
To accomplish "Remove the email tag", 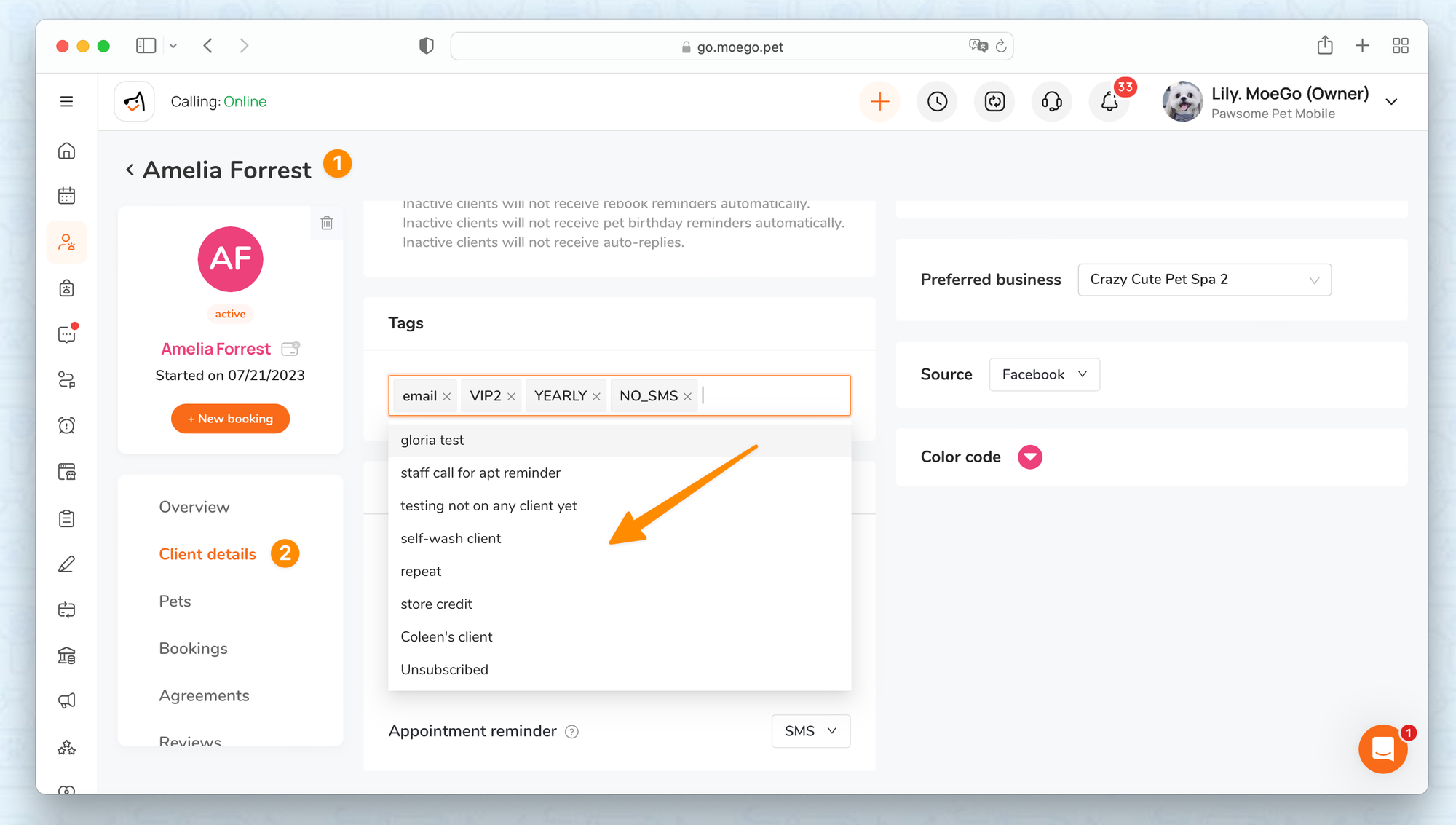I will [447, 396].
